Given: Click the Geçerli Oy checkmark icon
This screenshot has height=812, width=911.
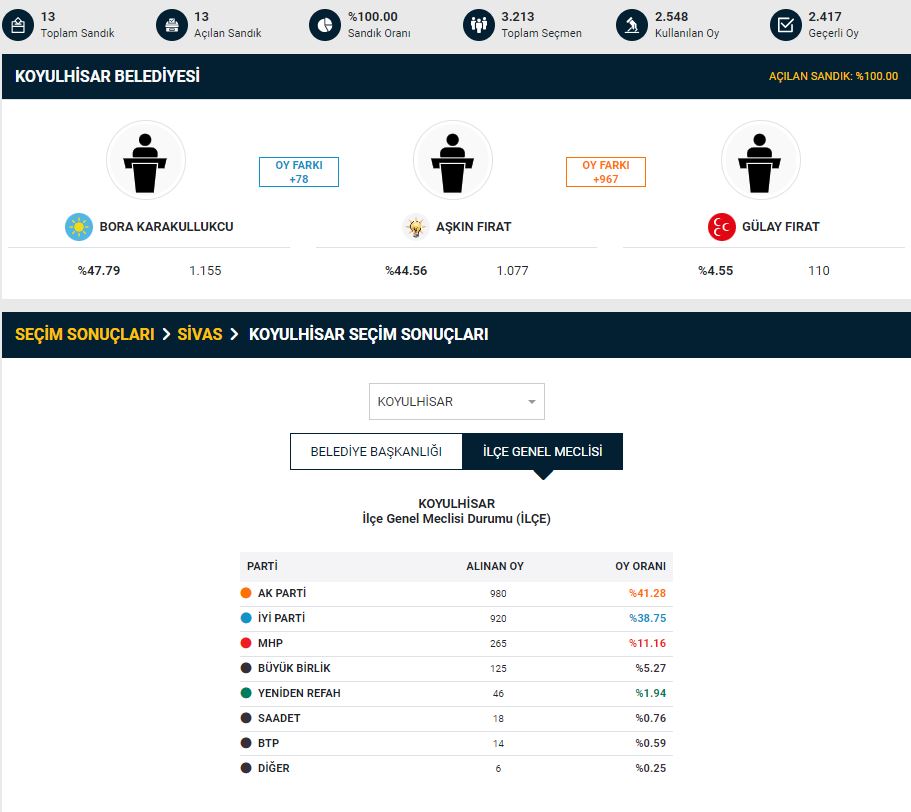Looking at the screenshot, I should pyautogui.click(x=786, y=25).
